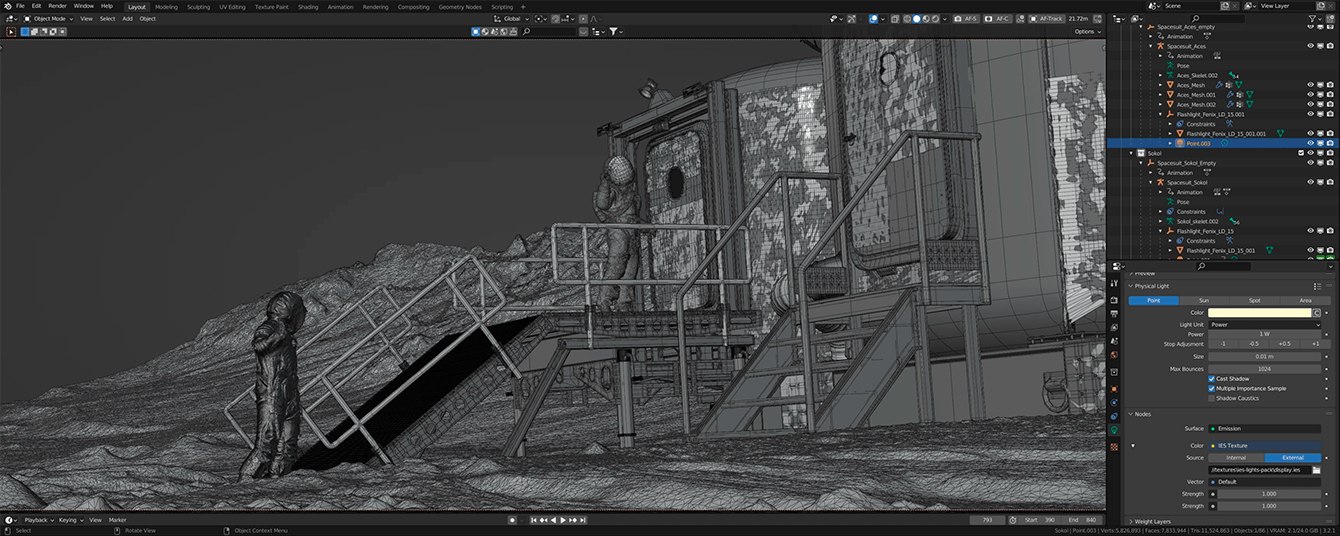Open the Object Data (light) properties tab
Screen dimensions: 1340x536
(1114, 430)
